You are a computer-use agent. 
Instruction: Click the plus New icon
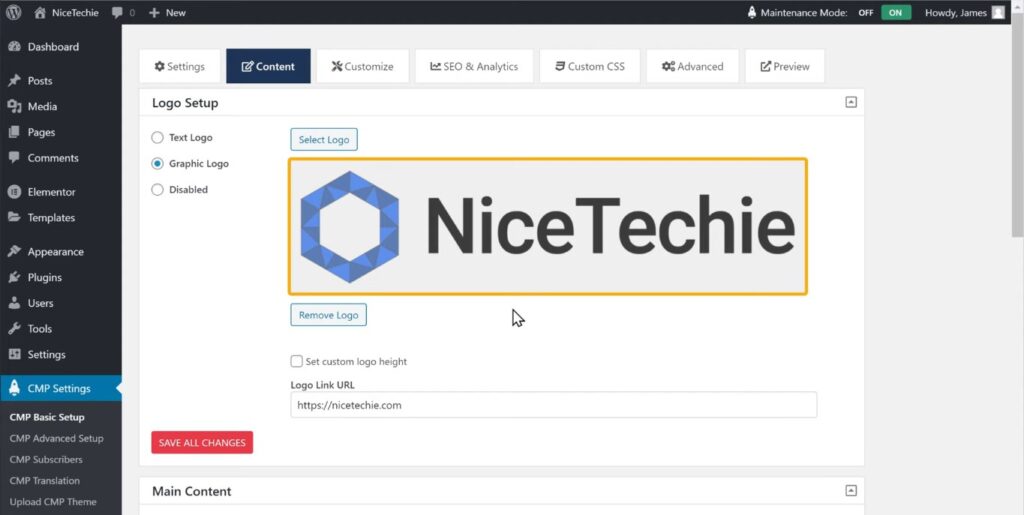154,12
